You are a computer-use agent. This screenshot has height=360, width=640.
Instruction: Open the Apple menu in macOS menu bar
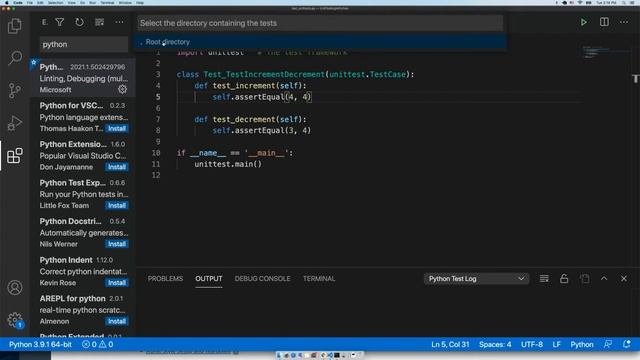(x=7, y=2)
